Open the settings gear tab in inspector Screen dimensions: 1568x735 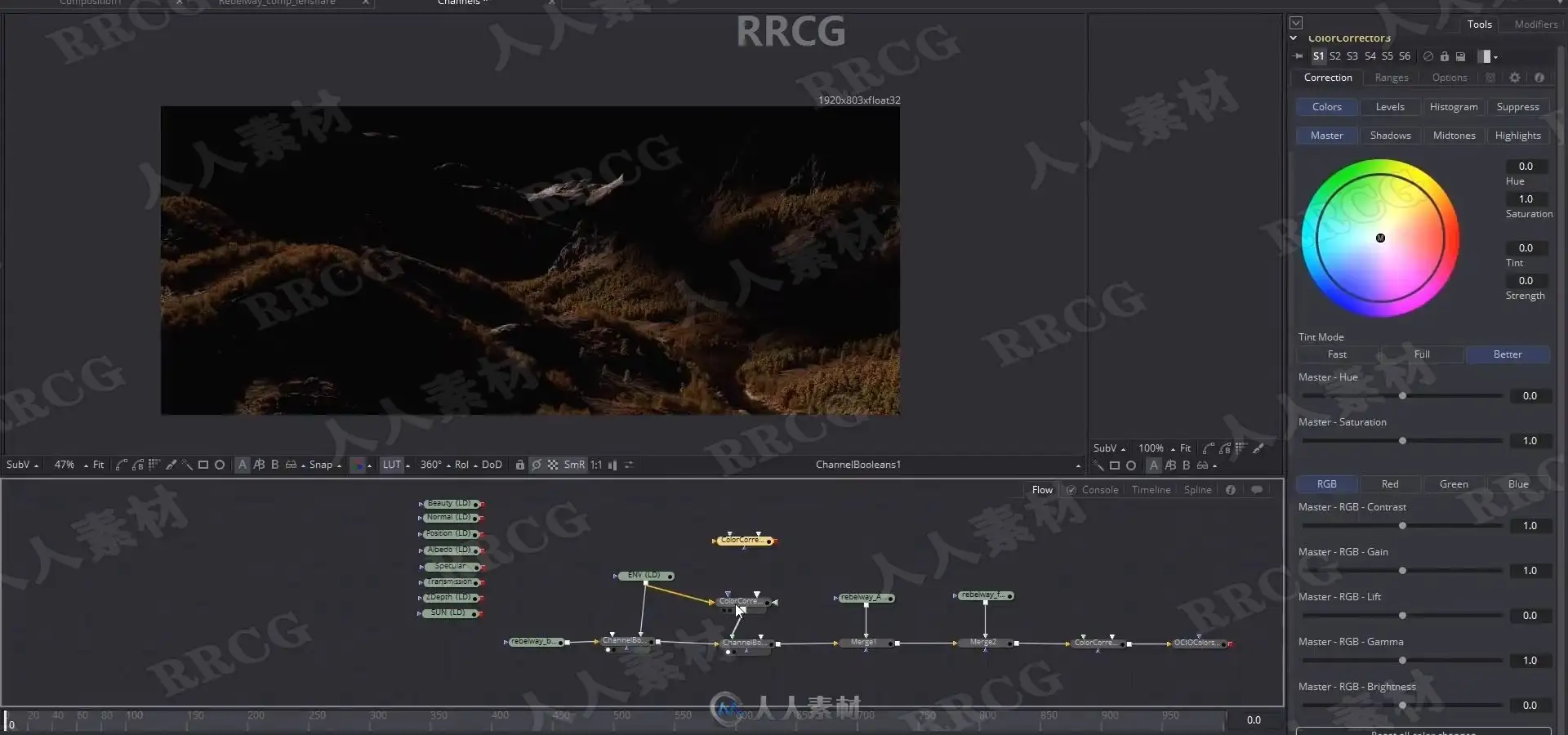[1515, 78]
